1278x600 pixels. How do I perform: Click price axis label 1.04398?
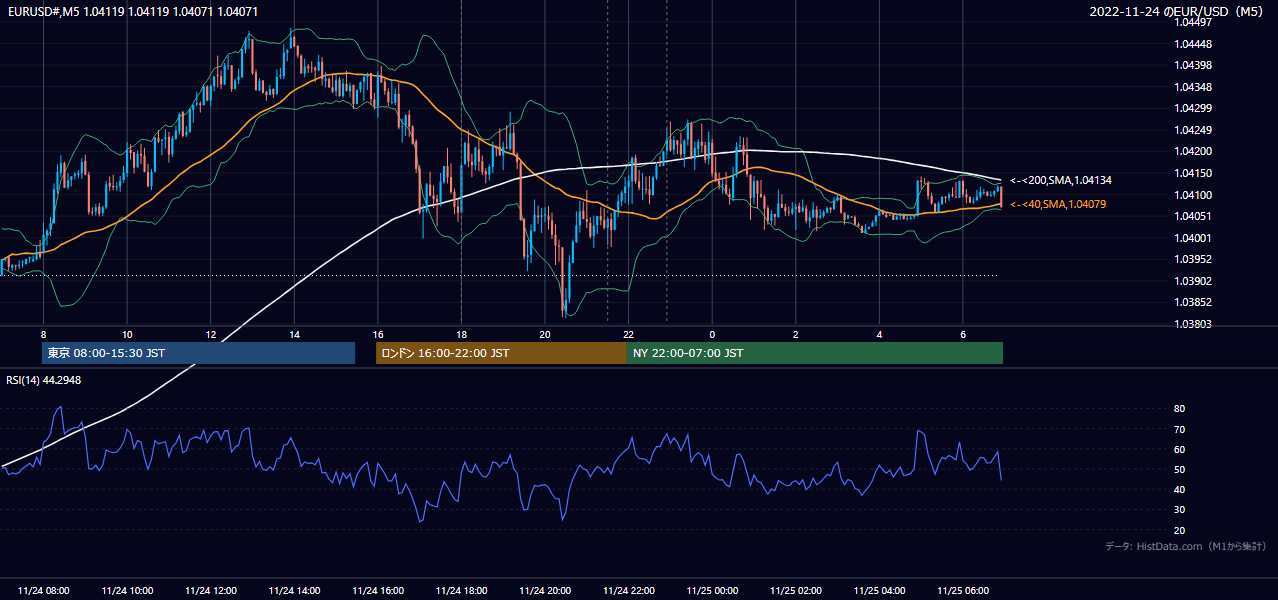tap(1193, 65)
